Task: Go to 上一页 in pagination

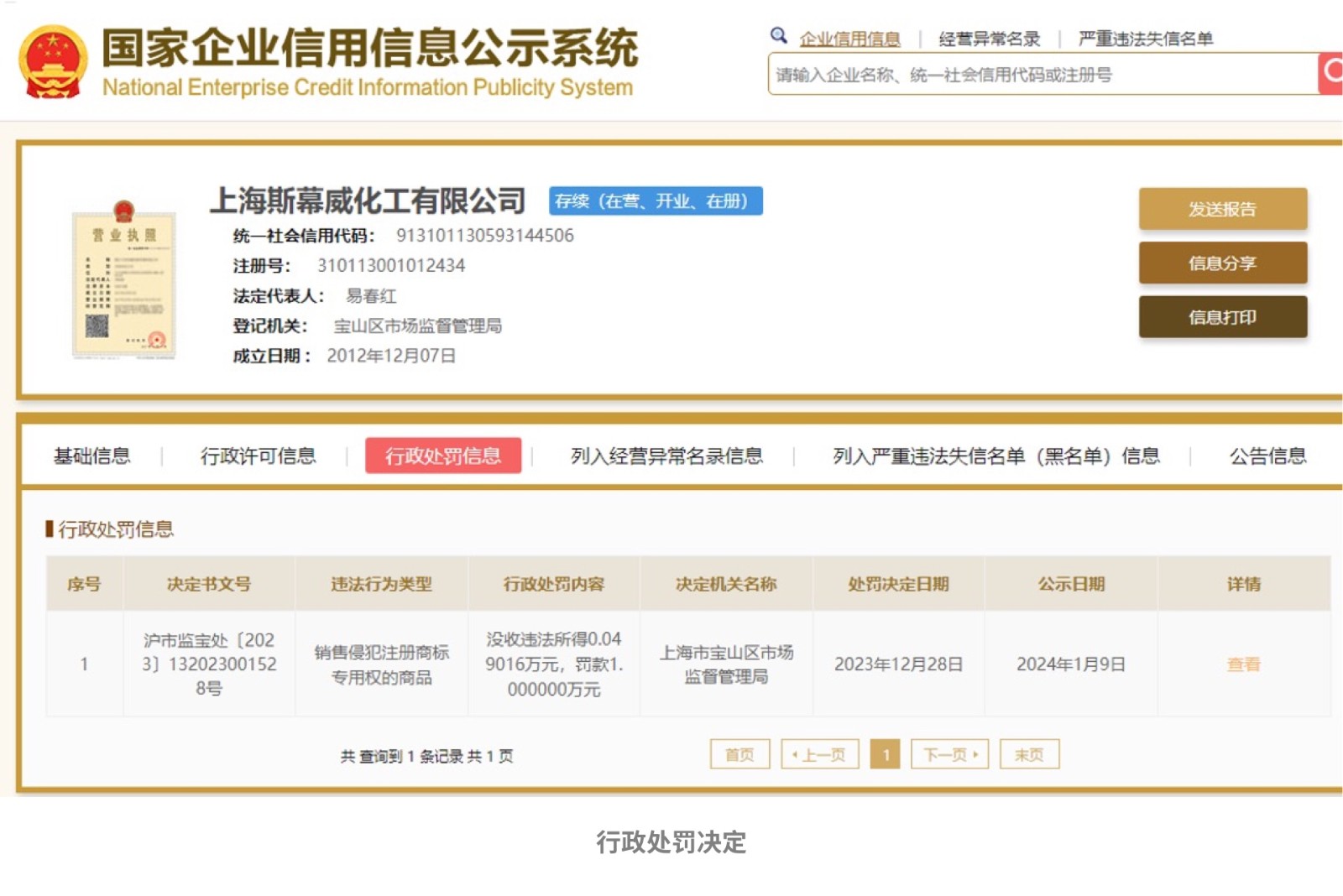Action: 819,754
